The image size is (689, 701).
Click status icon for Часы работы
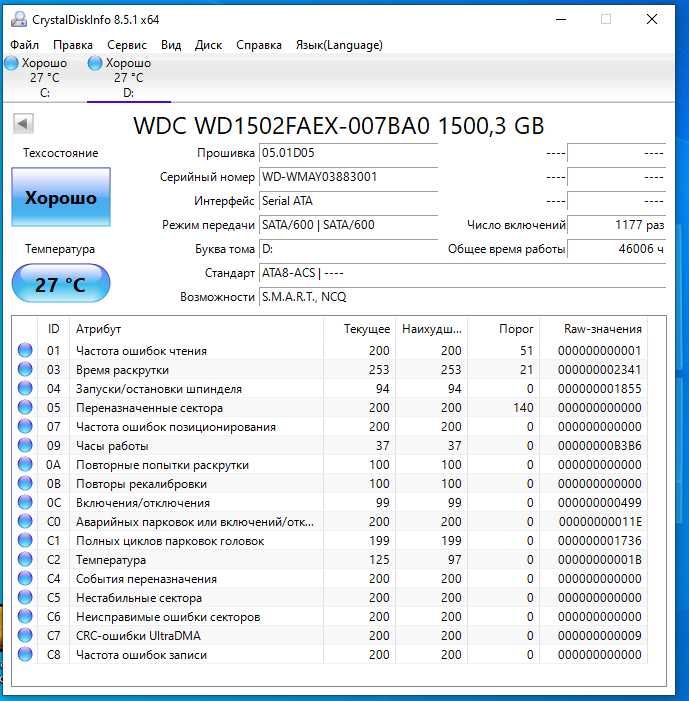pyautogui.click(x=25, y=445)
